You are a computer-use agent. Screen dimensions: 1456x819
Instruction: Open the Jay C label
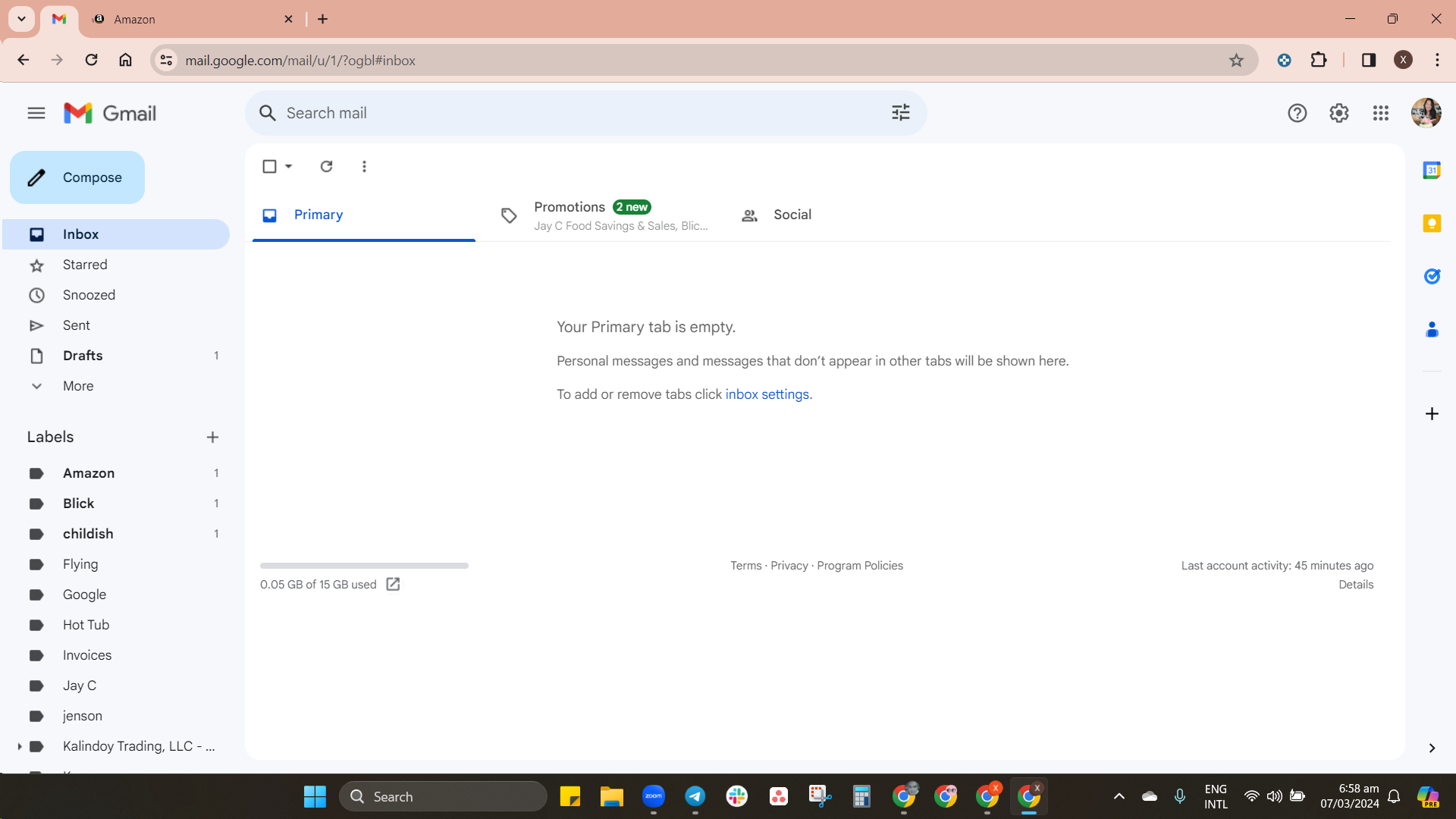(x=116, y=686)
